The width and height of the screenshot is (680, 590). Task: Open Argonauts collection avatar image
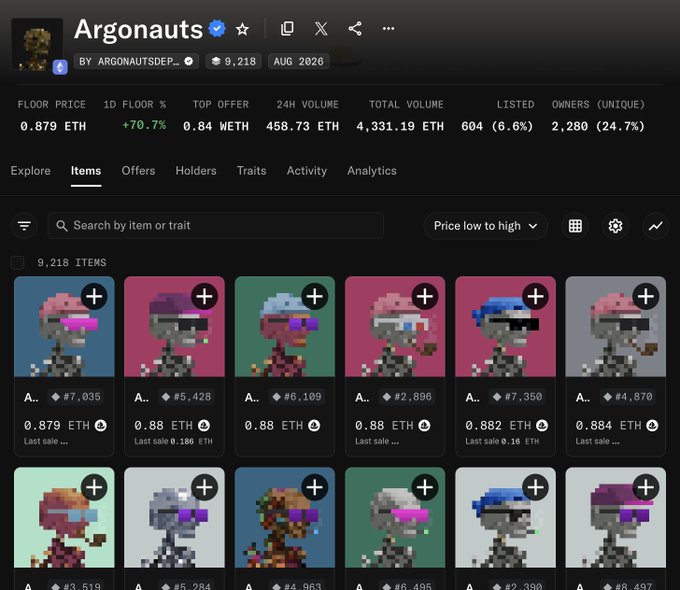point(37,44)
